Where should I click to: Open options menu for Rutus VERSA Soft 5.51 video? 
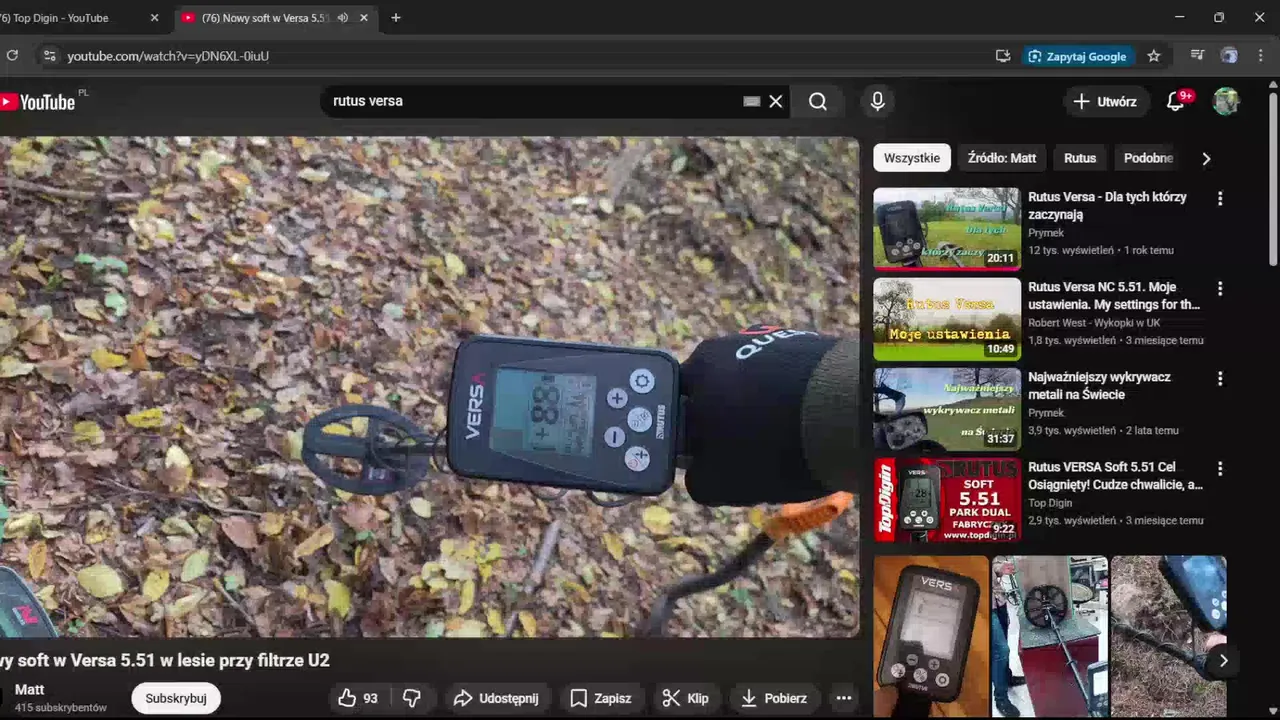(1220, 469)
